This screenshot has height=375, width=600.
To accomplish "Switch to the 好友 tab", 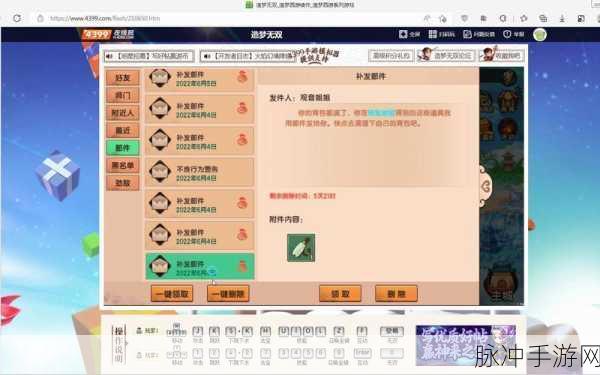I will point(123,78).
